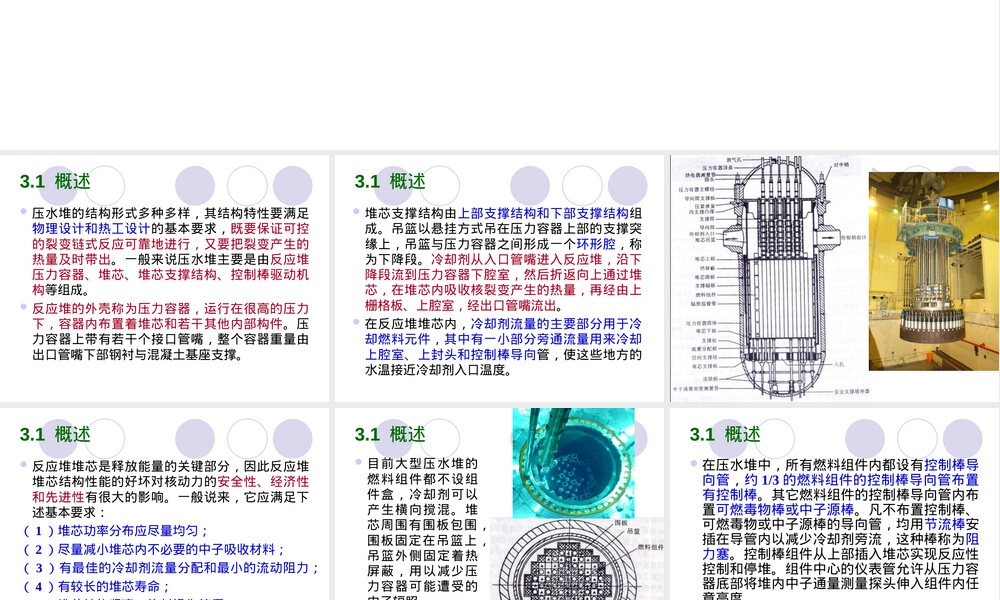The height and width of the screenshot is (600, 1000).
Task: Click the 3.1 概述 heading above 反应堆堆芯是释放能量
Action: pyautogui.click(x=55, y=435)
